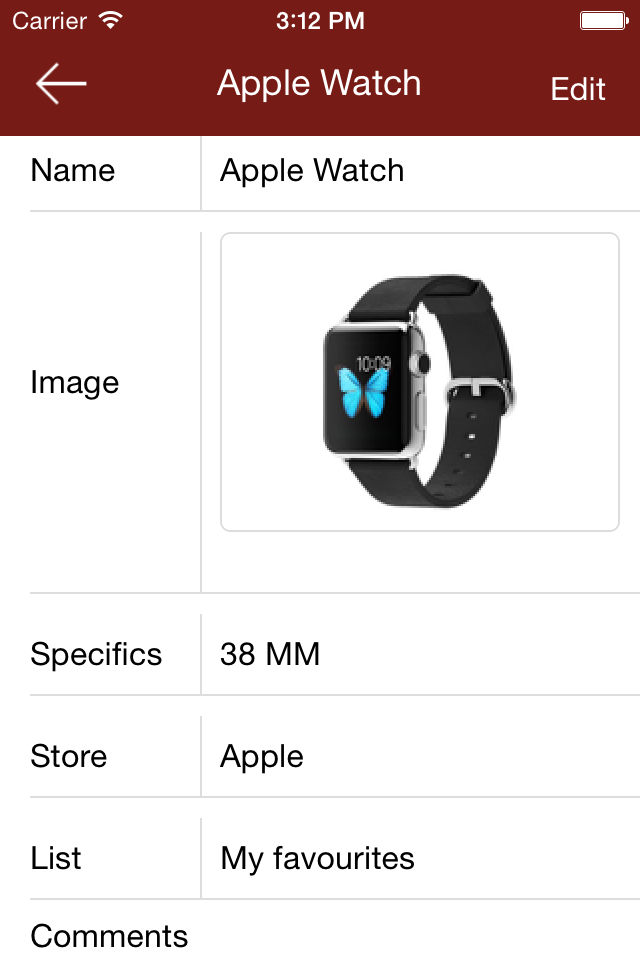
Task: Tap the Edit button
Action: coord(578,89)
